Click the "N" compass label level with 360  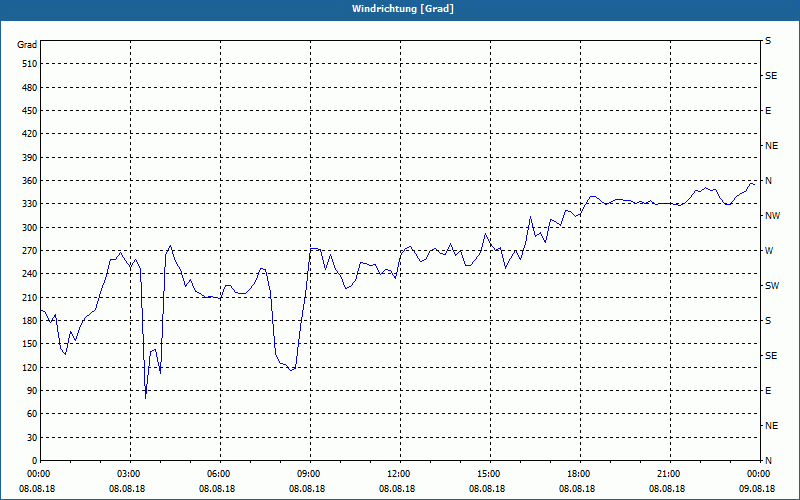[x=768, y=181]
